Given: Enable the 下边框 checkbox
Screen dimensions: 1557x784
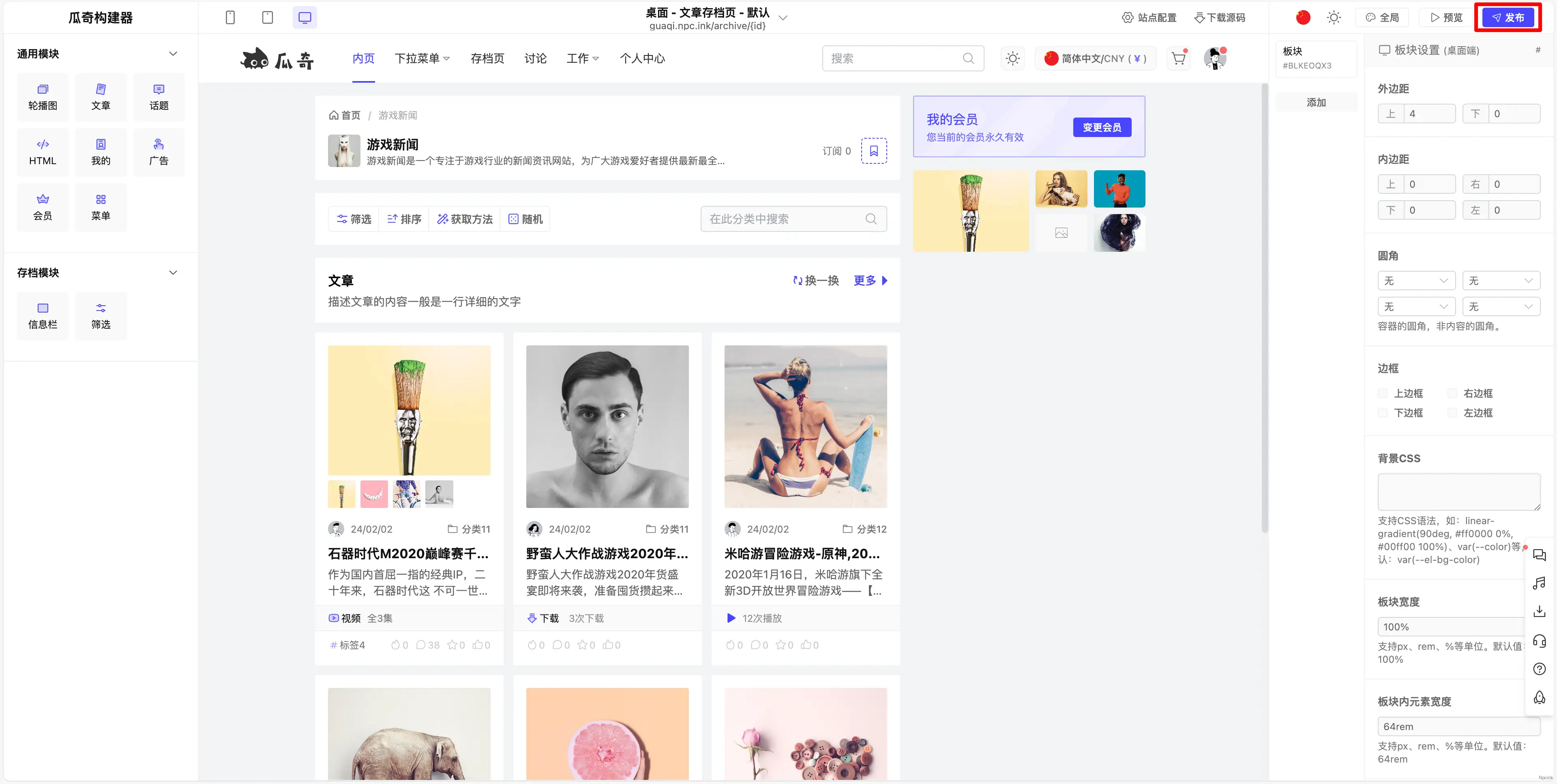Looking at the screenshot, I should [x=1382, y=413].
